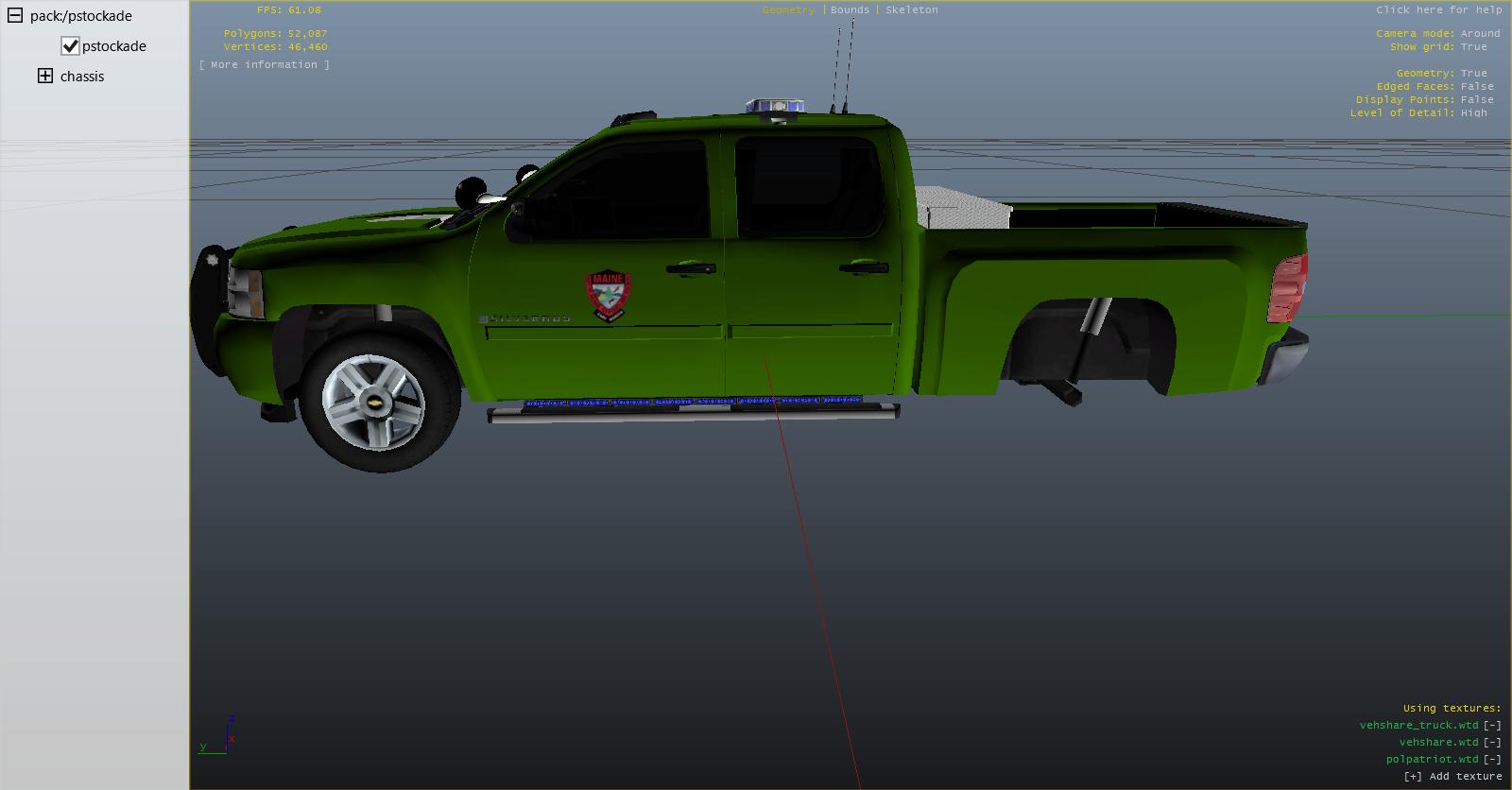Remove vehshare_truck.wtd using its [-] icon
This screenshot has height=790, width=1512.
coord(1492,725)
